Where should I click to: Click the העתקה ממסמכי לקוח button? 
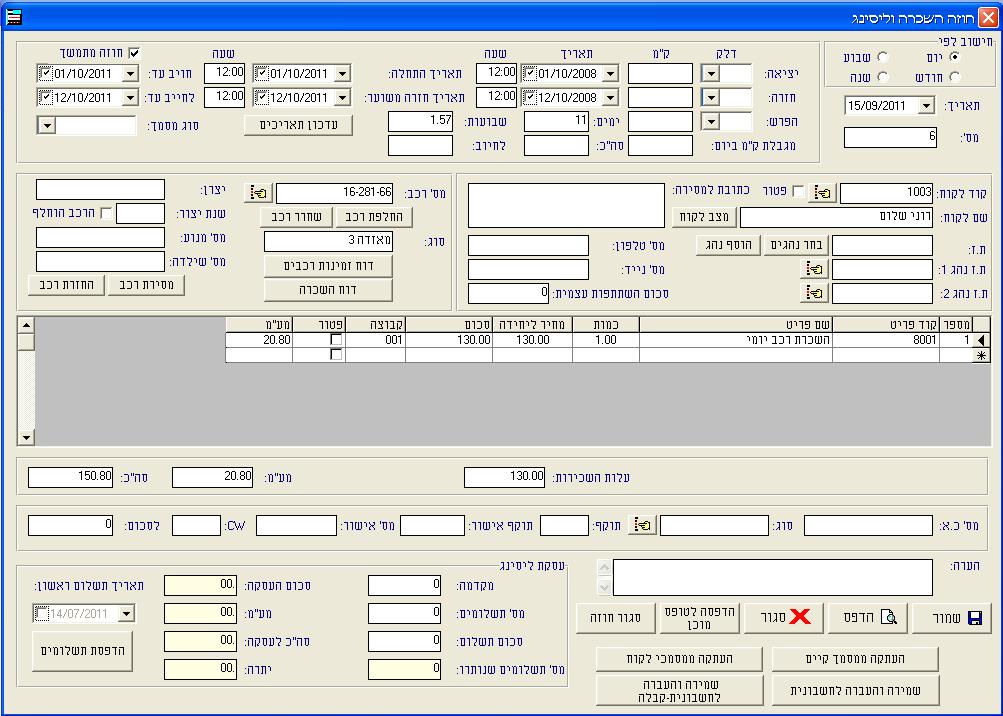click(x=679, y=658)
